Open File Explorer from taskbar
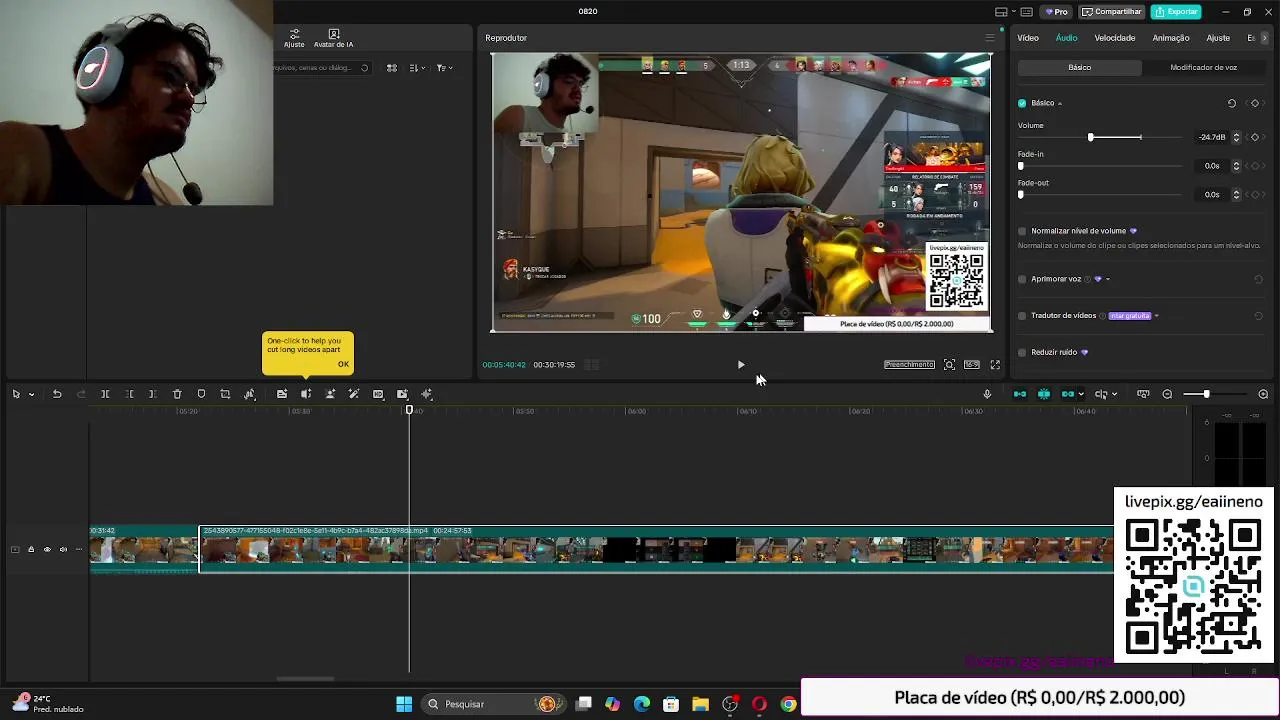This screenshot has width=1280, height=720. pos(700,704)
